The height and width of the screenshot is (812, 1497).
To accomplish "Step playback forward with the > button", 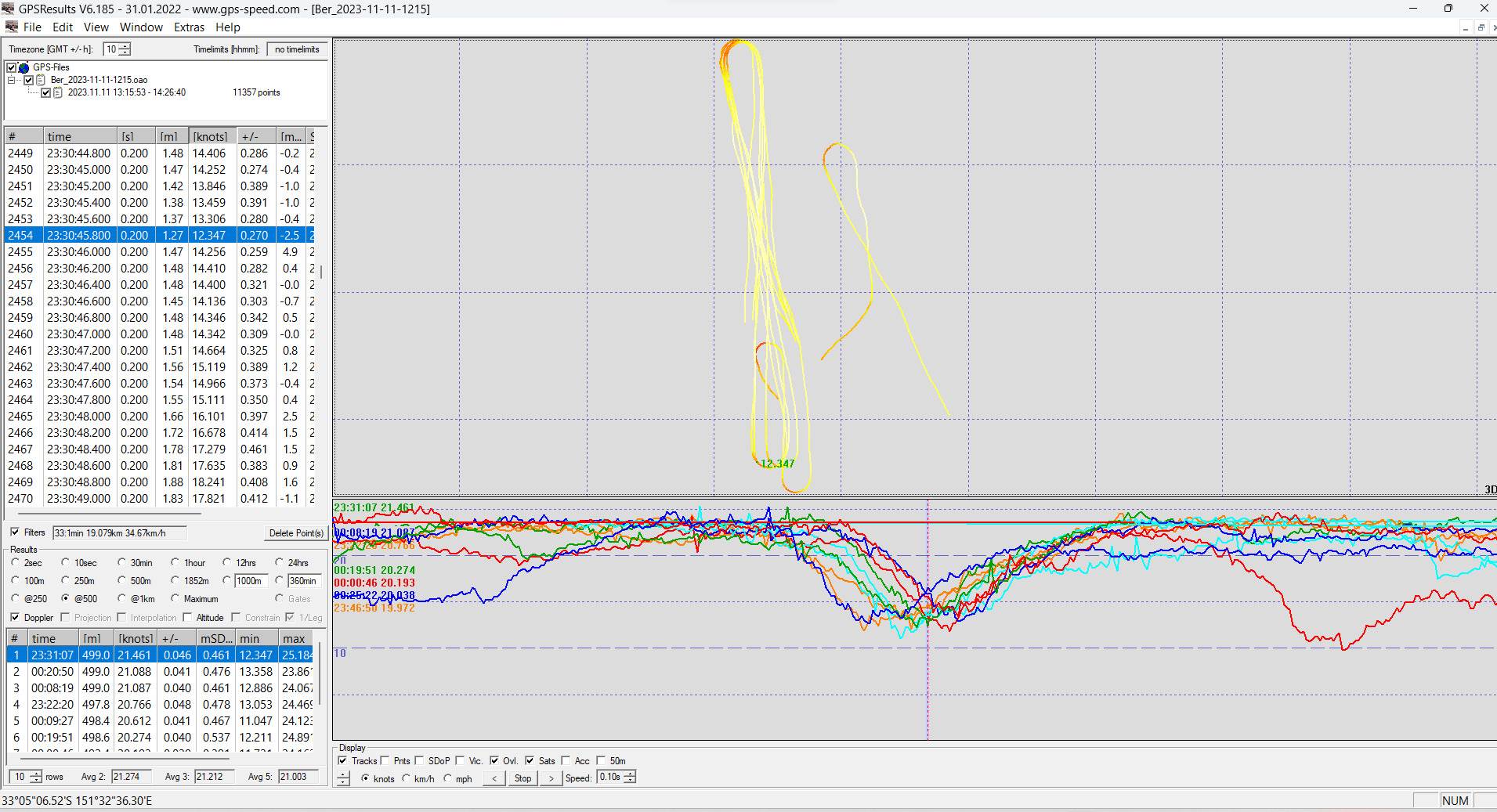I will tap(551, 778).
